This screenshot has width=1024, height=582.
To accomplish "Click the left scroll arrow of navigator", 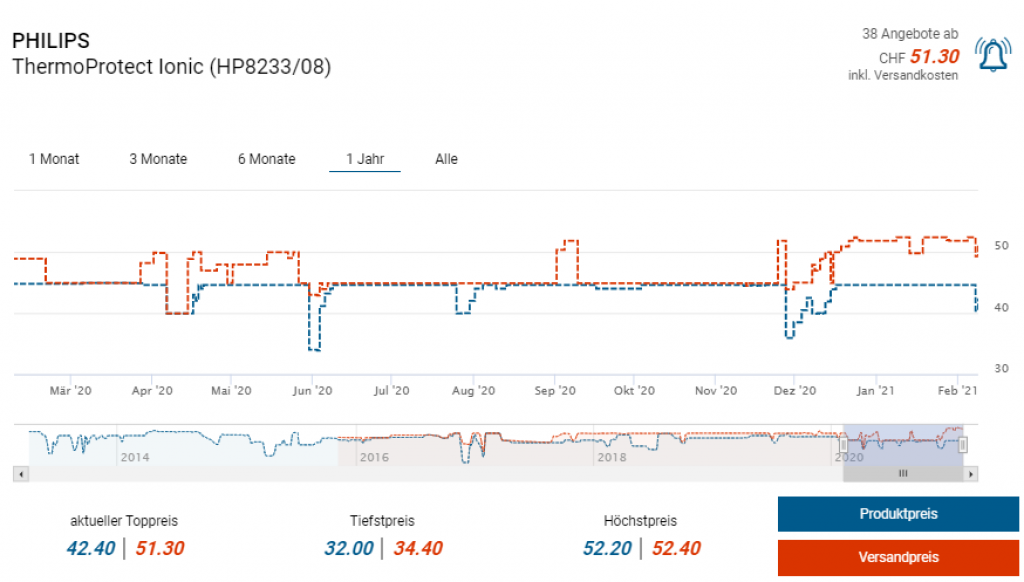I will pyautogui.click(x=21, y=474).
